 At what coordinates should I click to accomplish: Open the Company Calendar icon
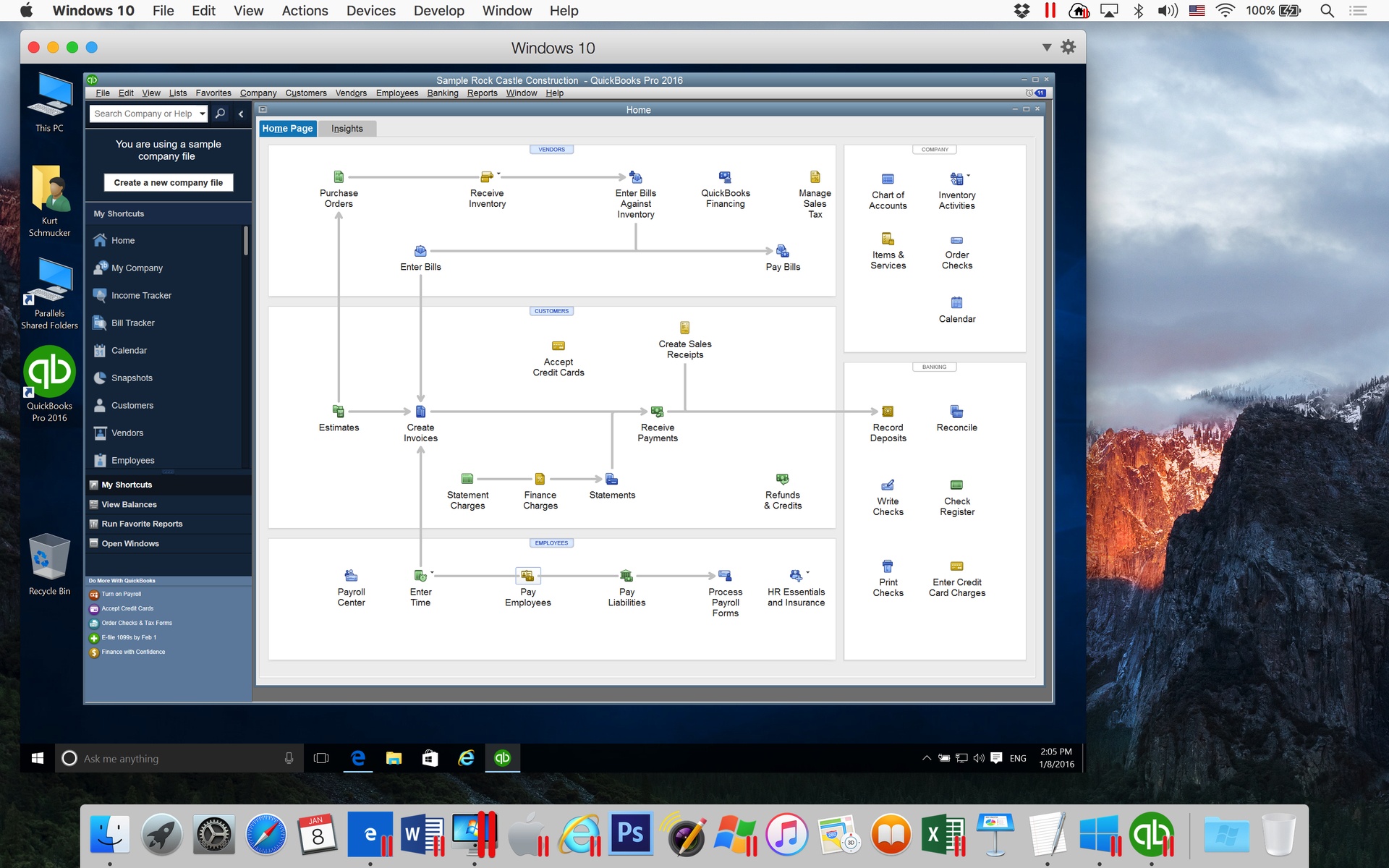click(x=956, y=302)
